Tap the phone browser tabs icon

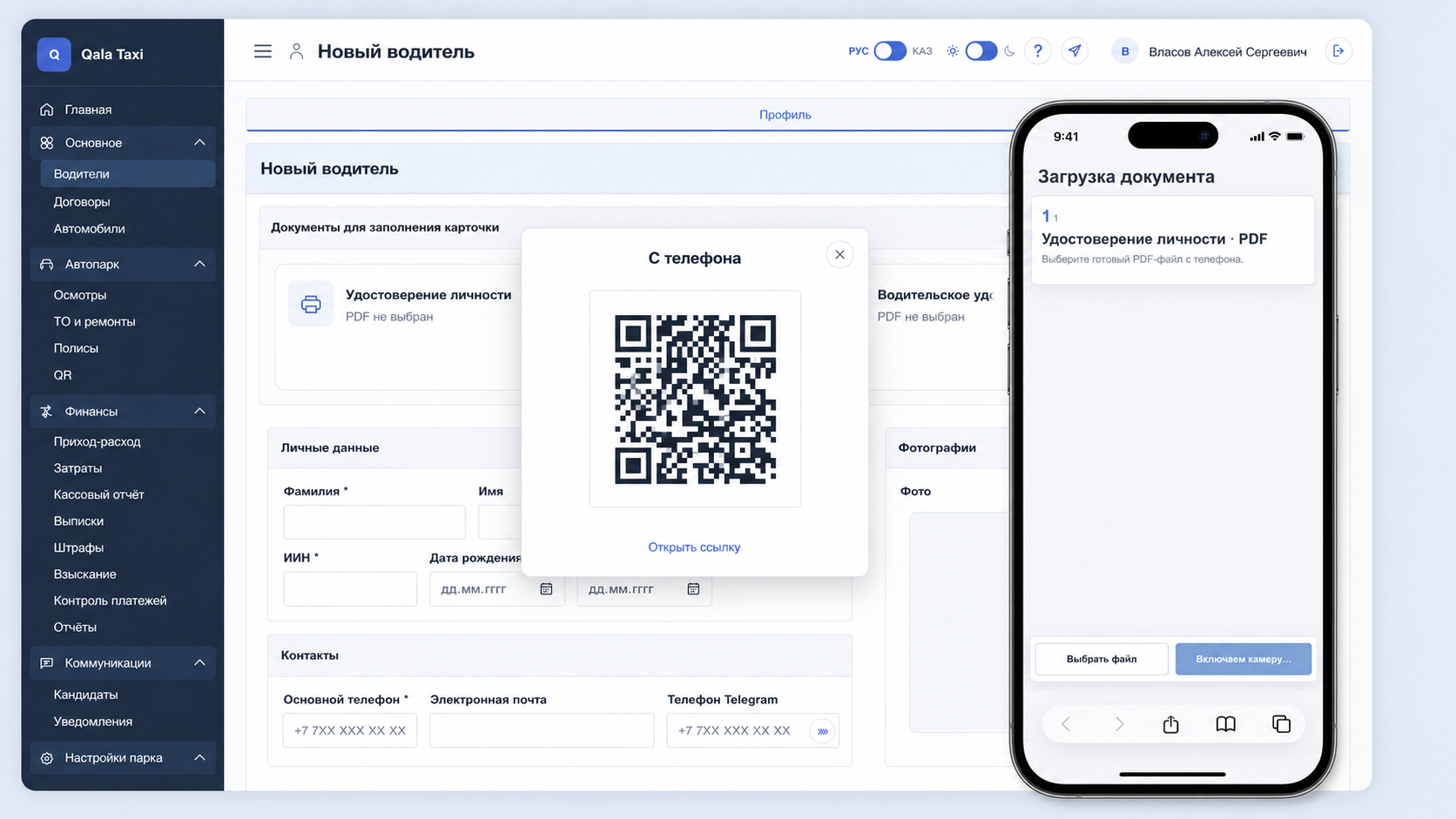click(1281, 724)
